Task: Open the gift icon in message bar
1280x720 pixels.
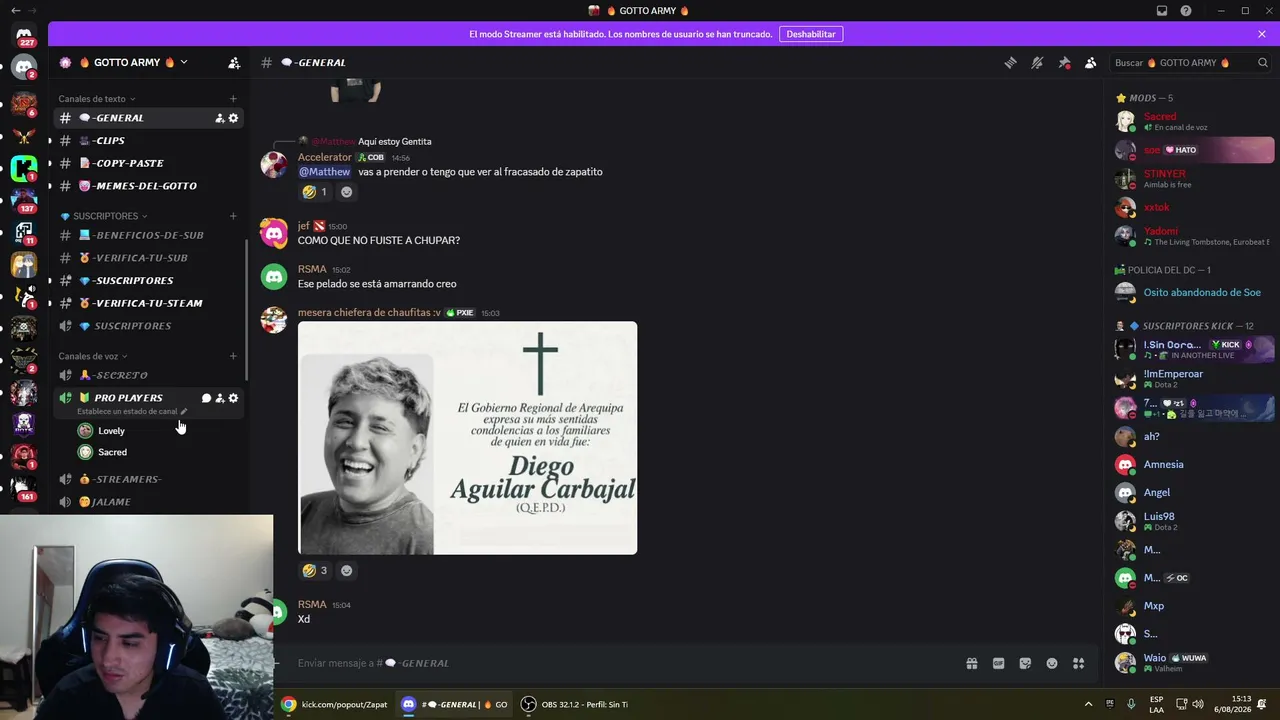Action: [971, 663]
